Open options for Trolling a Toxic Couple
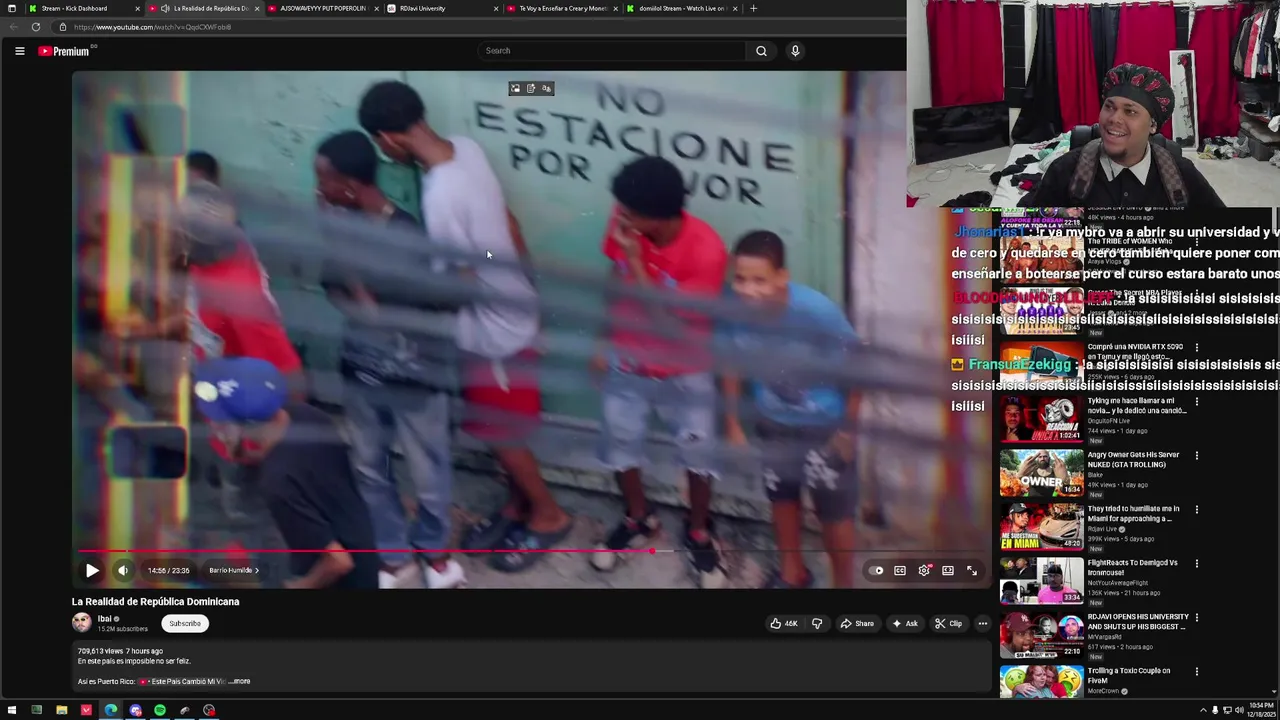The image size is (1280, 720). tap(1196, 672)
